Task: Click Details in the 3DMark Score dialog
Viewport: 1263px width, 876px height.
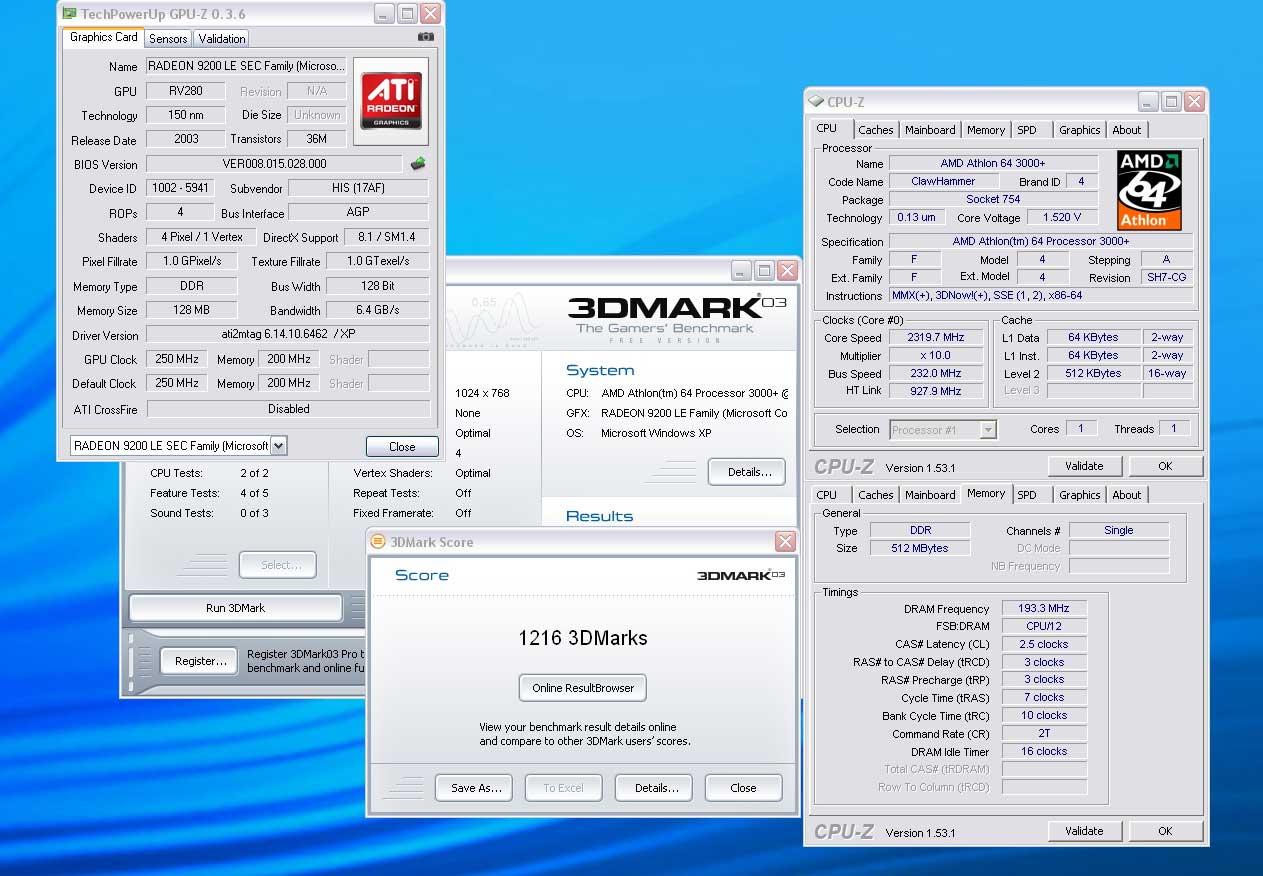Action: (654, 788)
